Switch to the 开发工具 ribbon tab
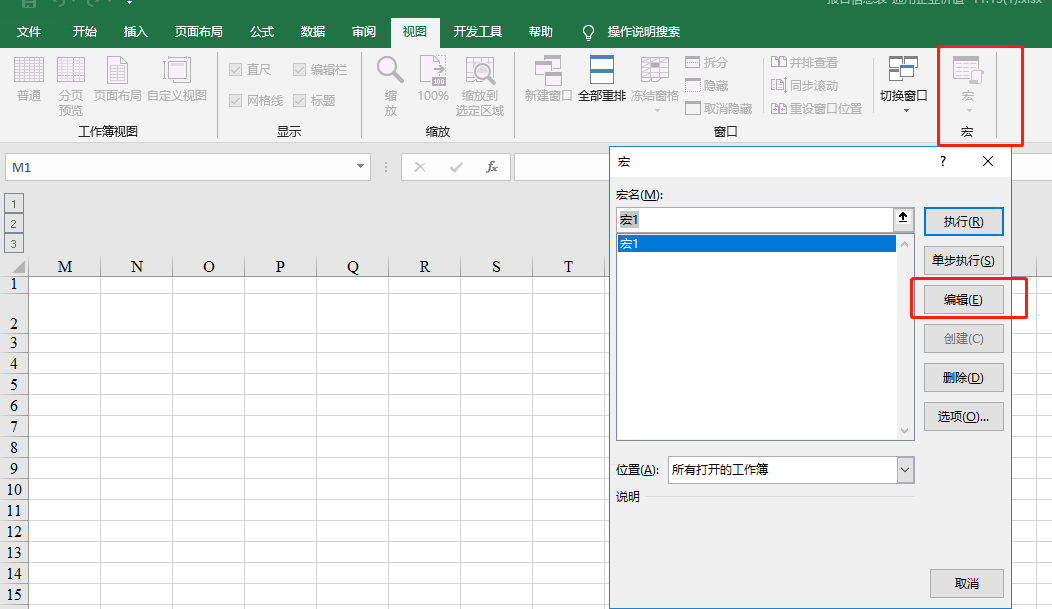 coord(478,31)
